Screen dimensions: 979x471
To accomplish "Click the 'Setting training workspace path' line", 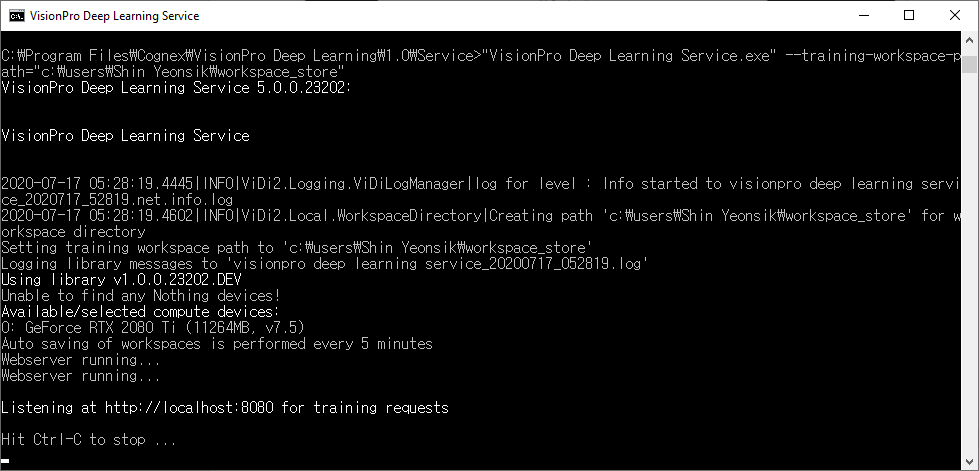I will (297, 247).
